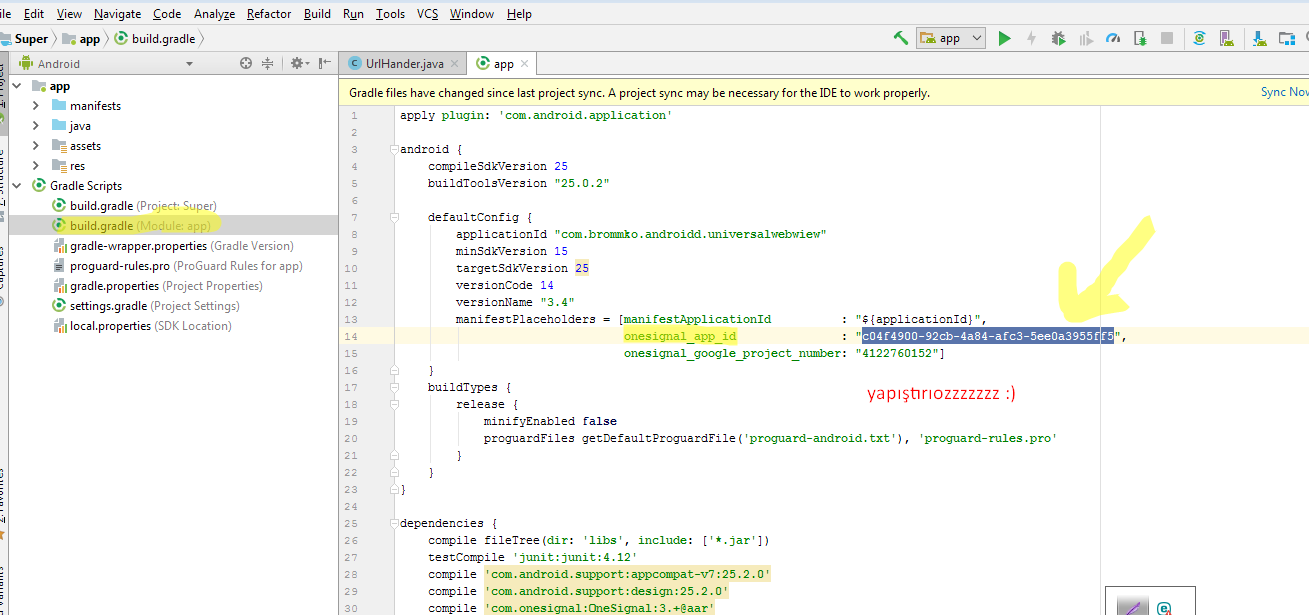This screenshot has width=1309, height=615.
Task: Click Run with Coverage icon
Action: coord(1086,38)
